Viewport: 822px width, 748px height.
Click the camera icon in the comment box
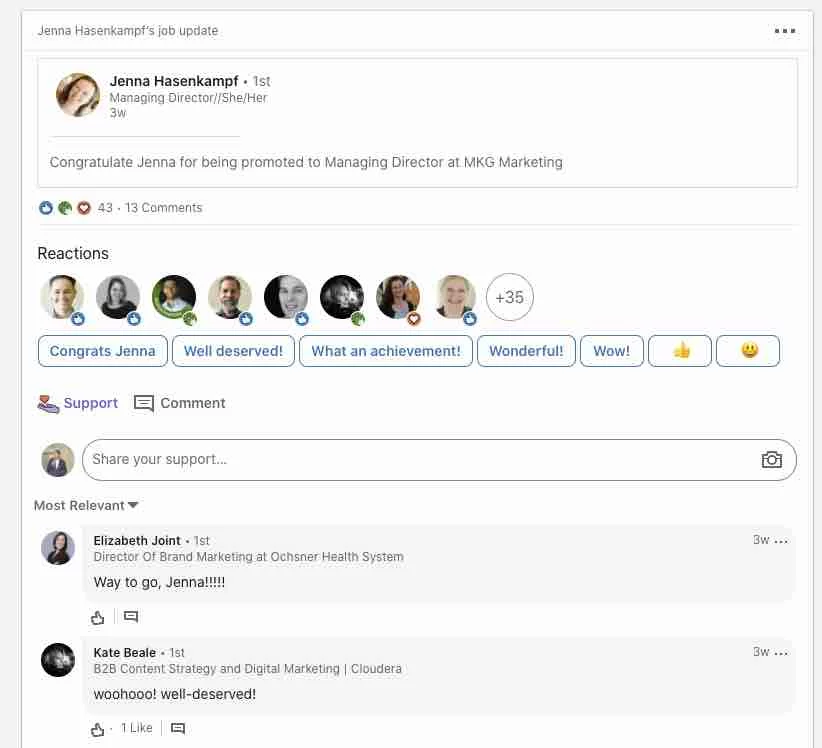771,460
